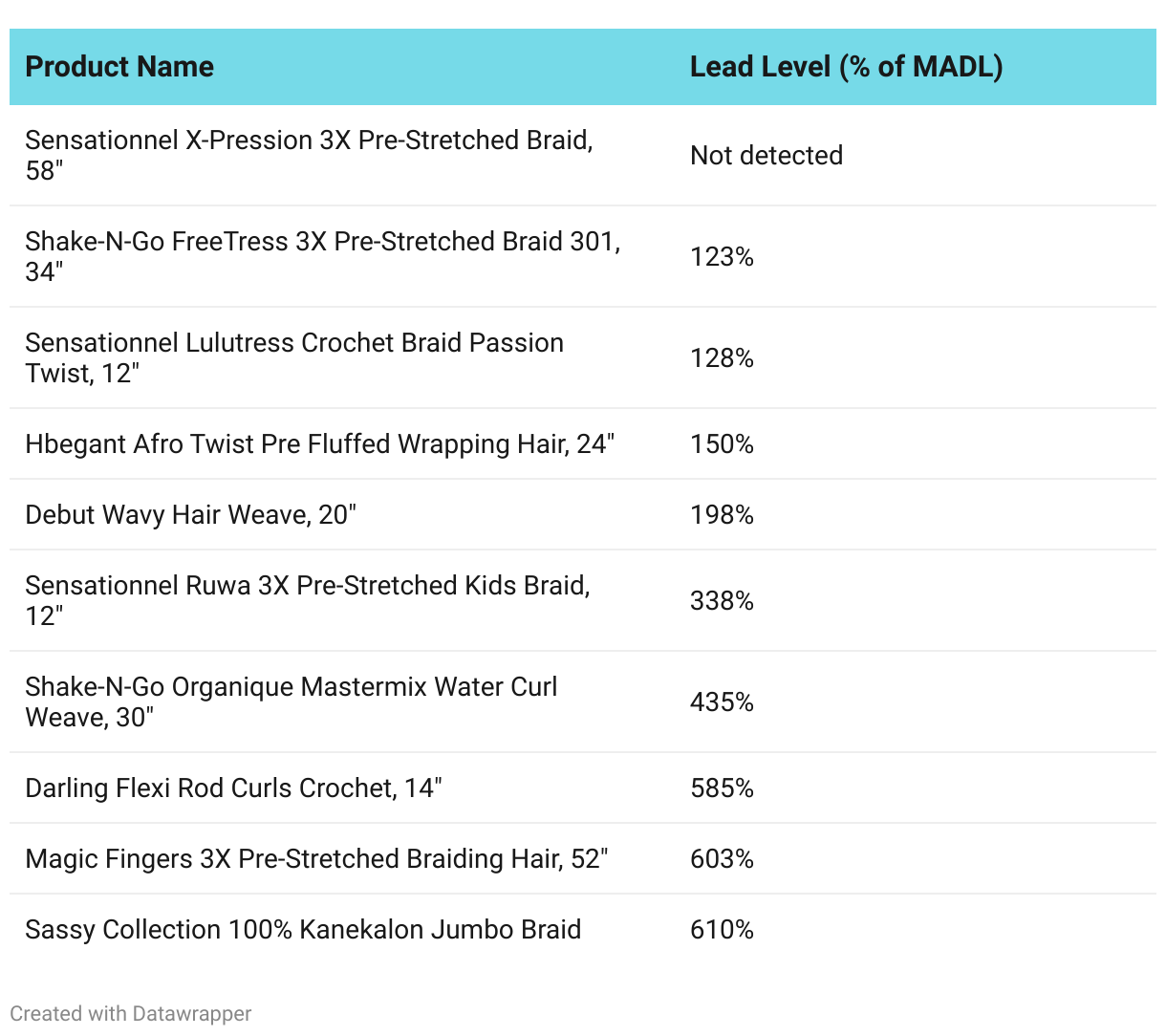Select the Sensationnel Lulutress Crochet Braid name
Image resolution: width=1166 pixels, height=1036 pixels.
(294, 357)
